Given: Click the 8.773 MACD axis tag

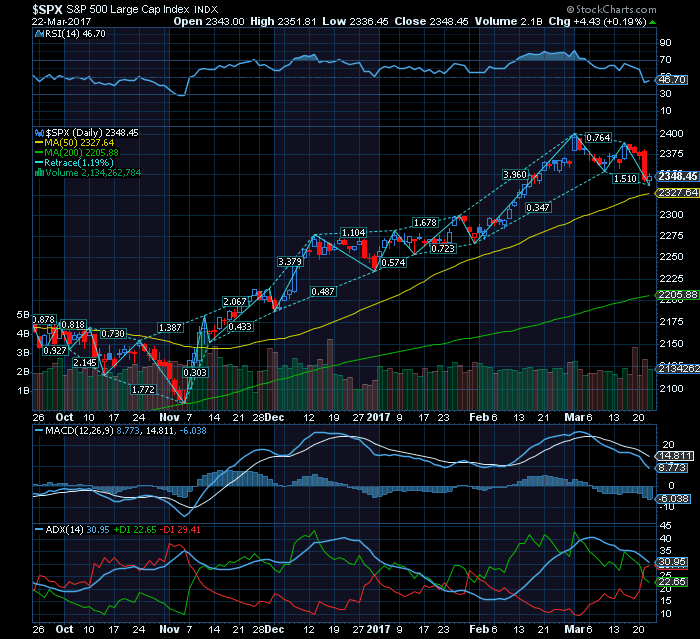Looking at the screenshot, I should pos(672,468).
